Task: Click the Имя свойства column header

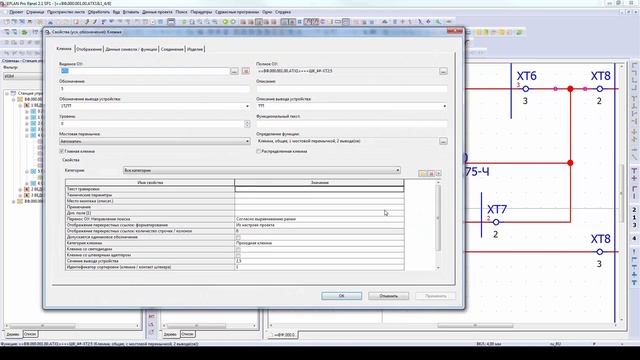Action: [x=150, y=183]
